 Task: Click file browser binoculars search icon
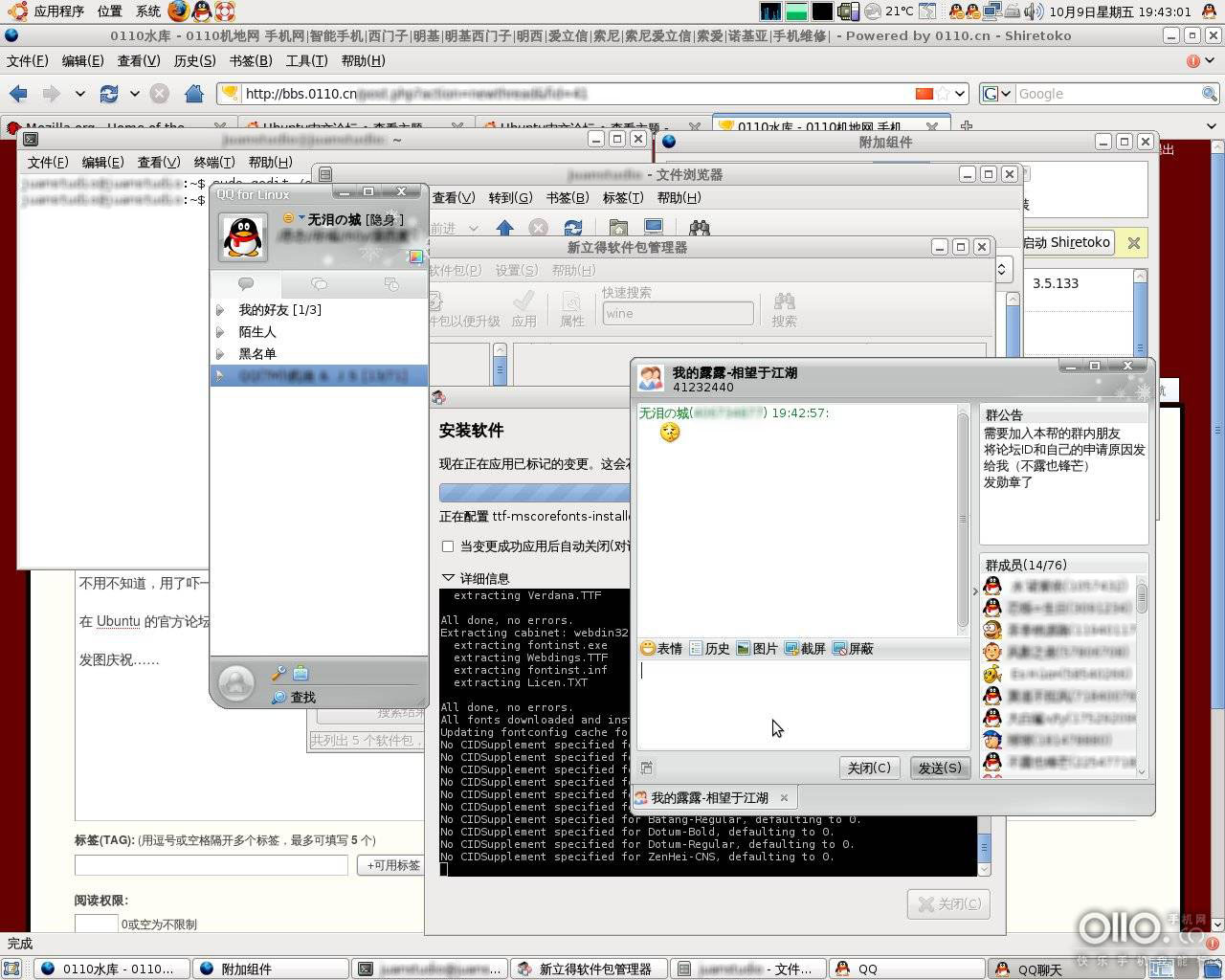[x=700, y=228]
